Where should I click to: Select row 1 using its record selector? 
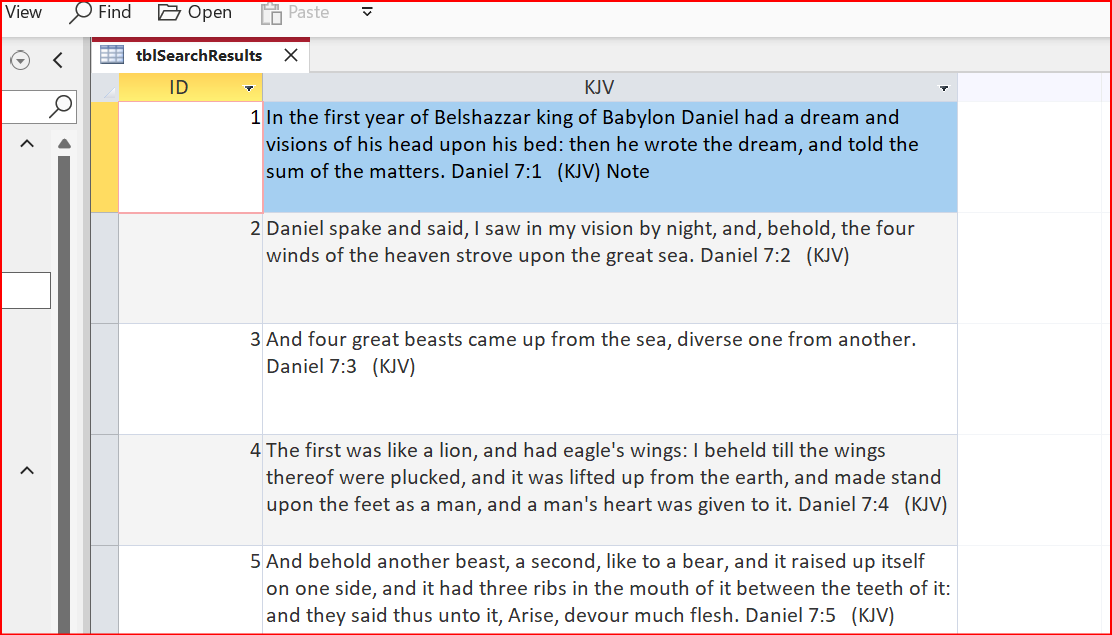[105, 157]
